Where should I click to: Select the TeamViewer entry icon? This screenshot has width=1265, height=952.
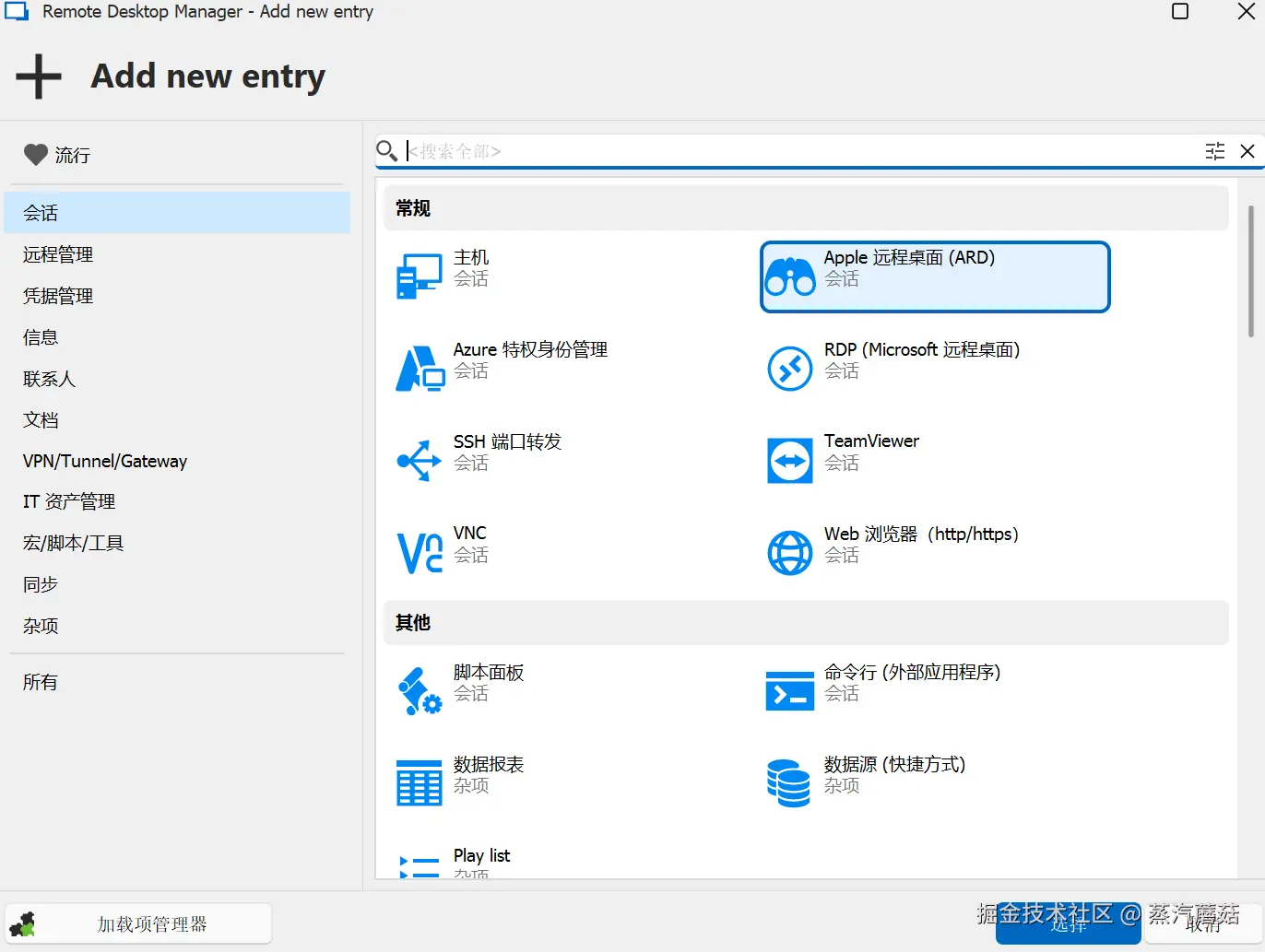pos(790,461)
